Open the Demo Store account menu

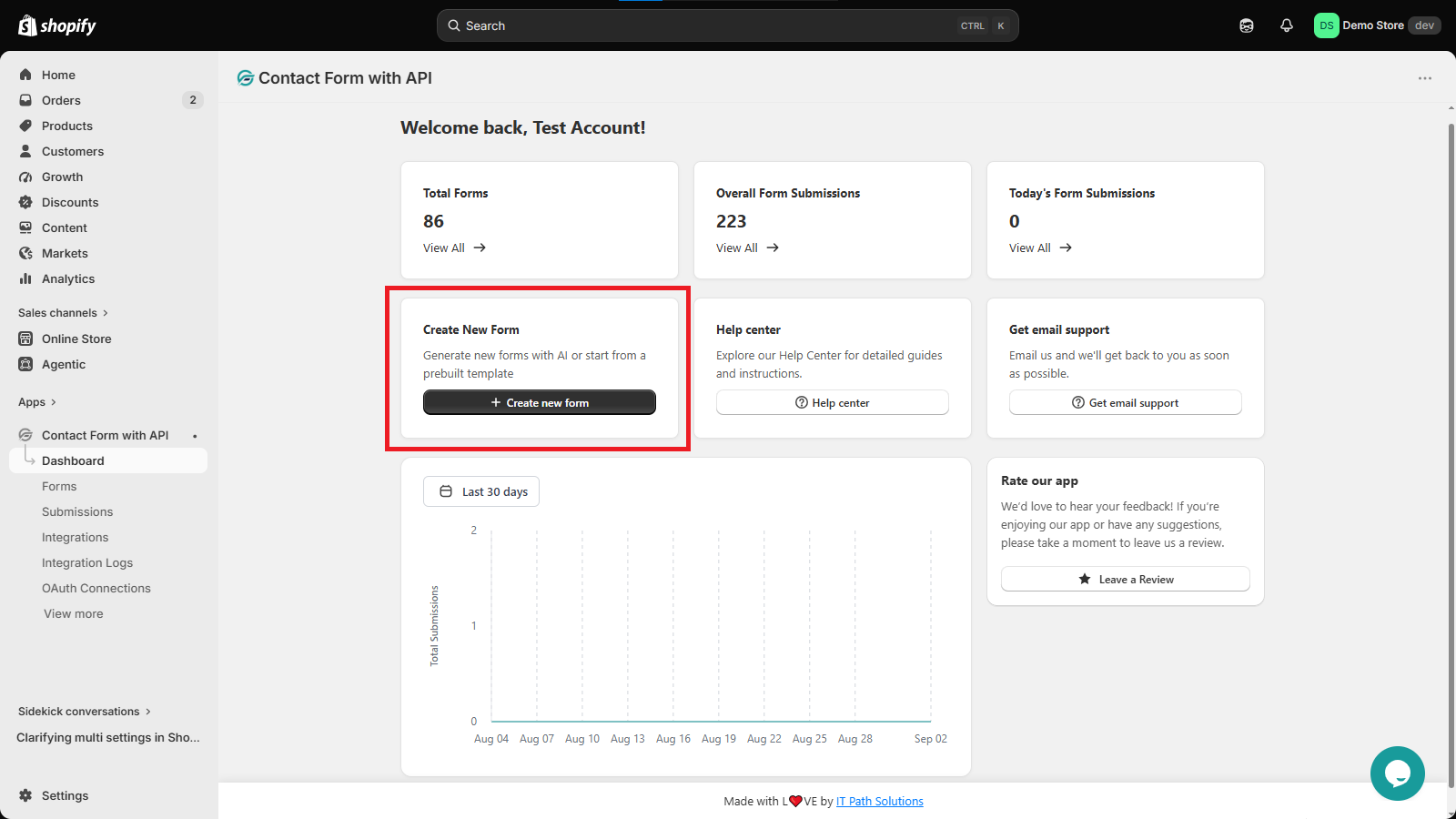tap(1377, 25)
